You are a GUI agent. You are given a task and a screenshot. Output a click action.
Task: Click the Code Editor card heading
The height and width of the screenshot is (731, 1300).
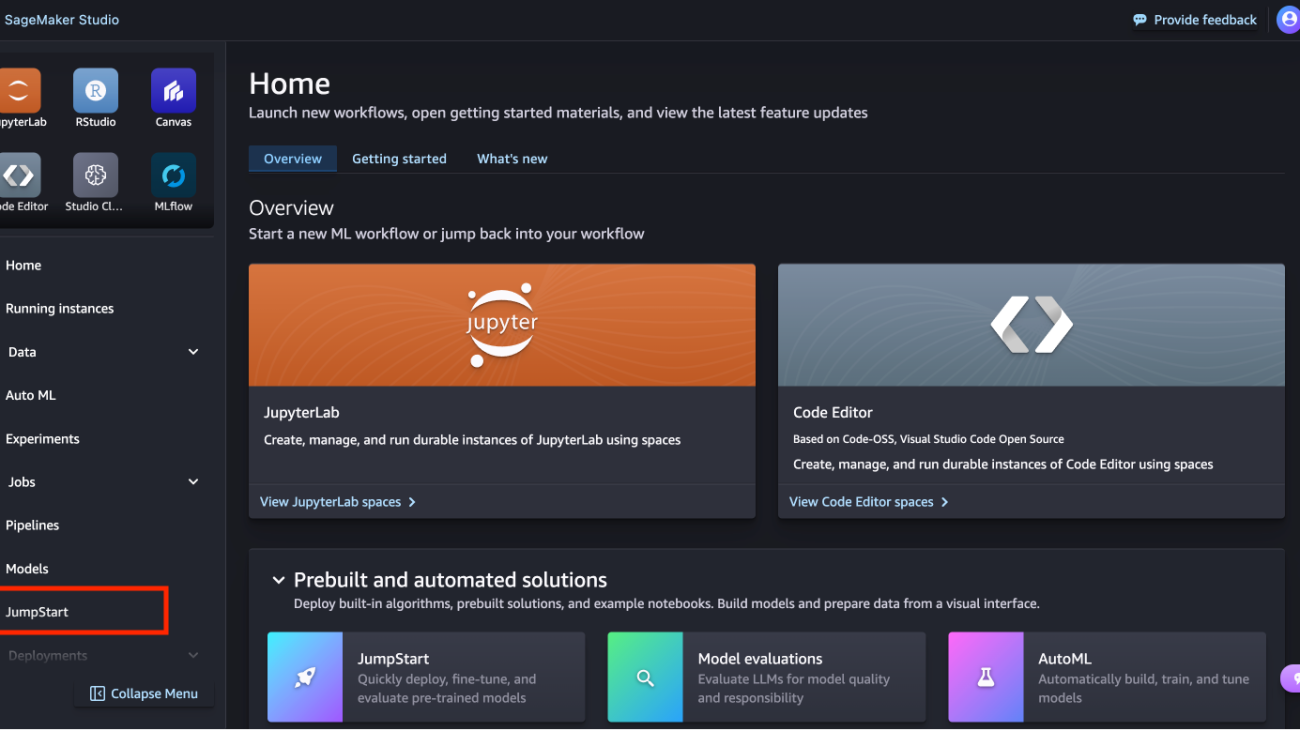(x=833, y=413)
